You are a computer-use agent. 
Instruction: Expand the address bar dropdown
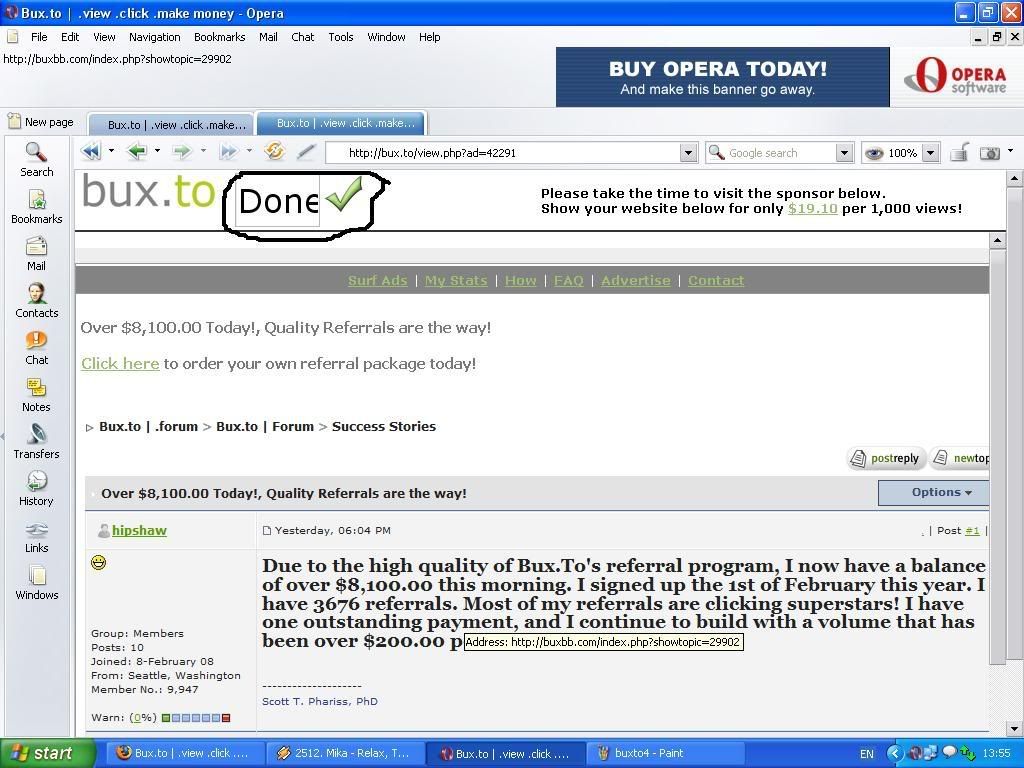(688, 153)
